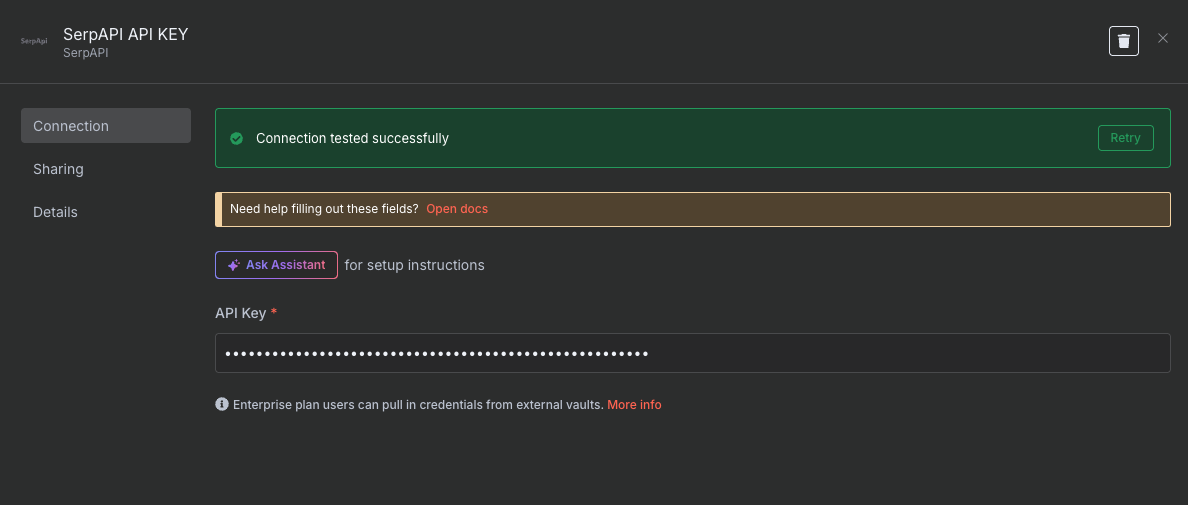Image resolution: width=1188 pixels, height=505 pixels.
Task: Click the green success checkmark icon
Action: tap(236, 139)
